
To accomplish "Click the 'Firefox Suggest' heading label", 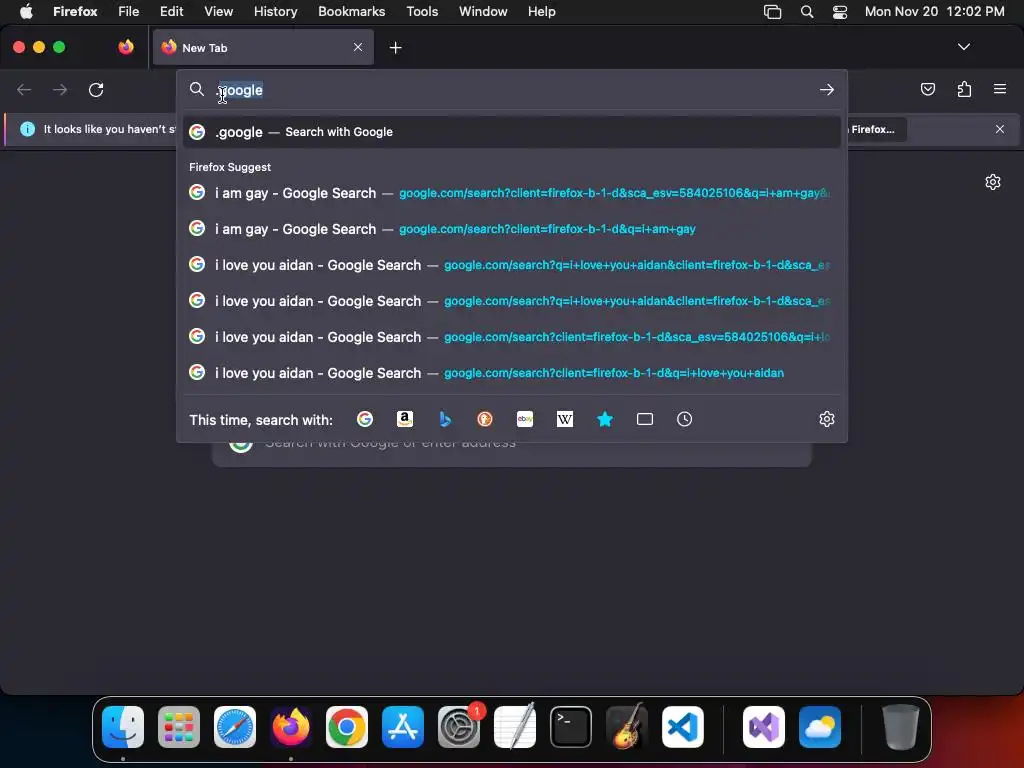I will coord(230,167).
